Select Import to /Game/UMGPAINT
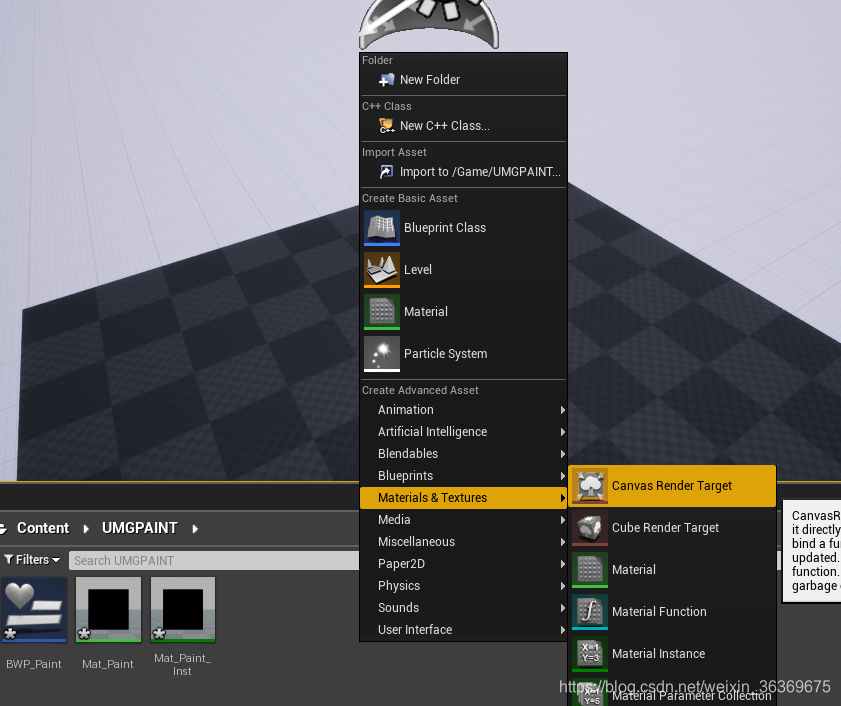 coord(463,172)
